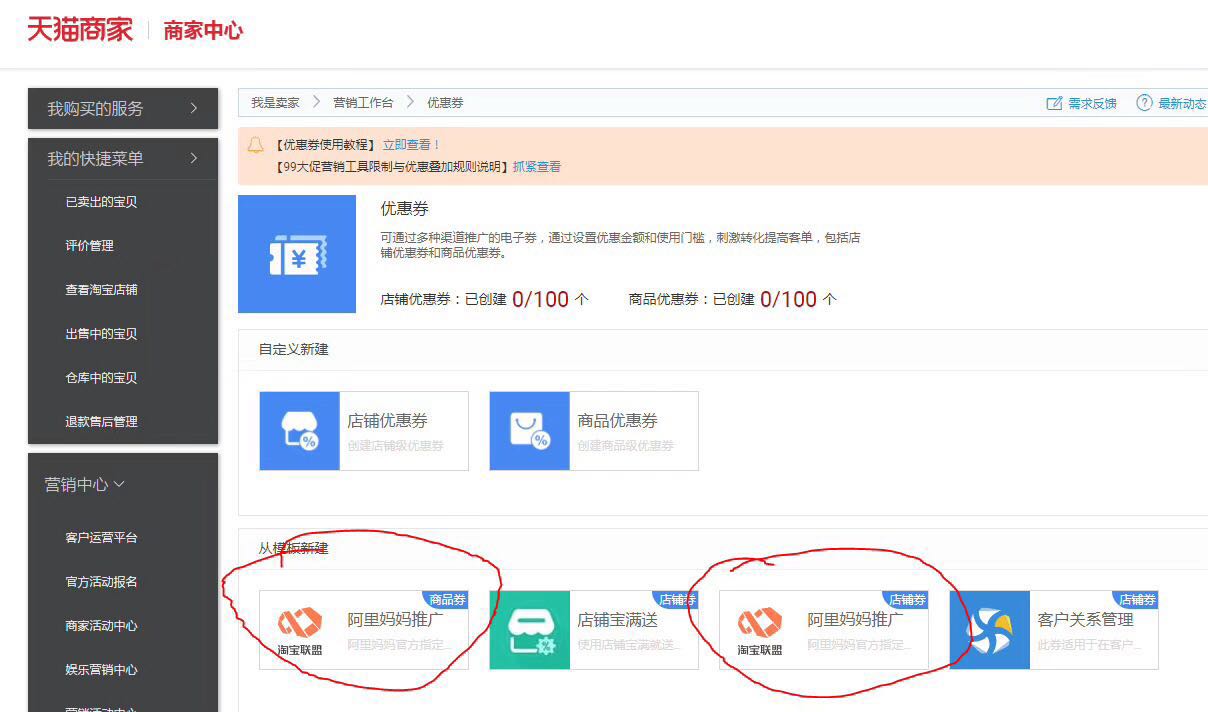The height and width of the screenshot is (712, 1208).
Task: Collapse the 营销中心 chevron
Action: tap(120, 484)
